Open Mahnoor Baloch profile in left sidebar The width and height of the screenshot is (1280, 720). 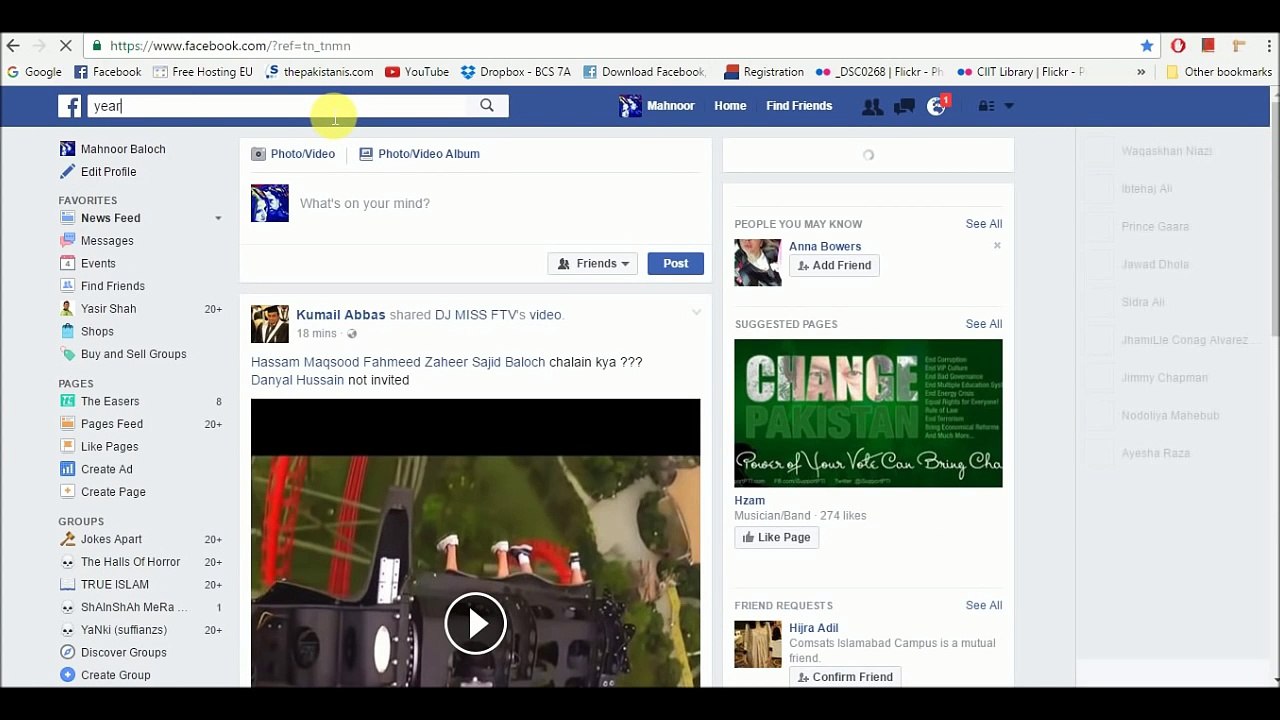(112, 149)
